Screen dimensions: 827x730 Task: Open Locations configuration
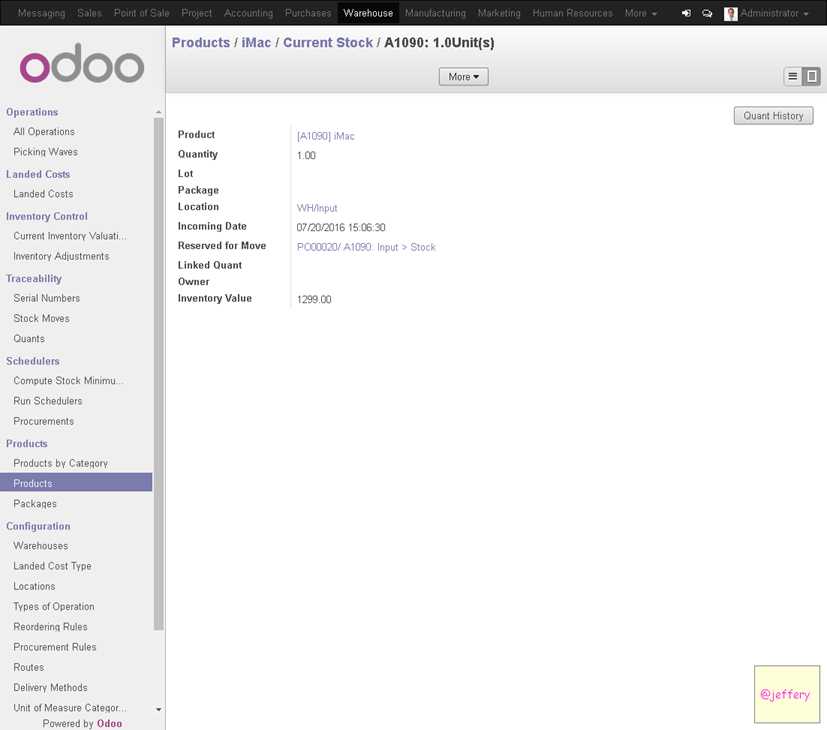34,587
